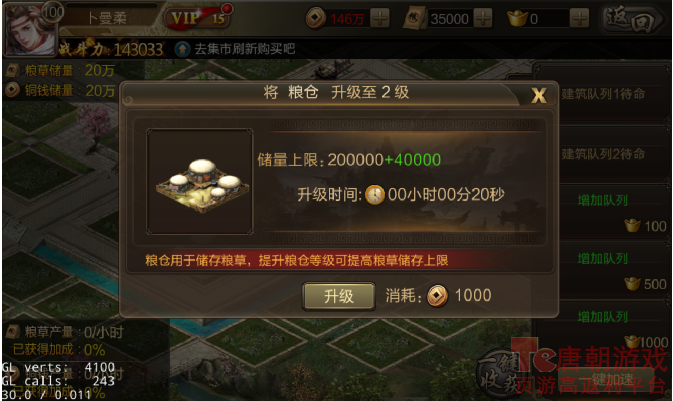Click the 粮草储量 storage indicator

click(60, 70)
